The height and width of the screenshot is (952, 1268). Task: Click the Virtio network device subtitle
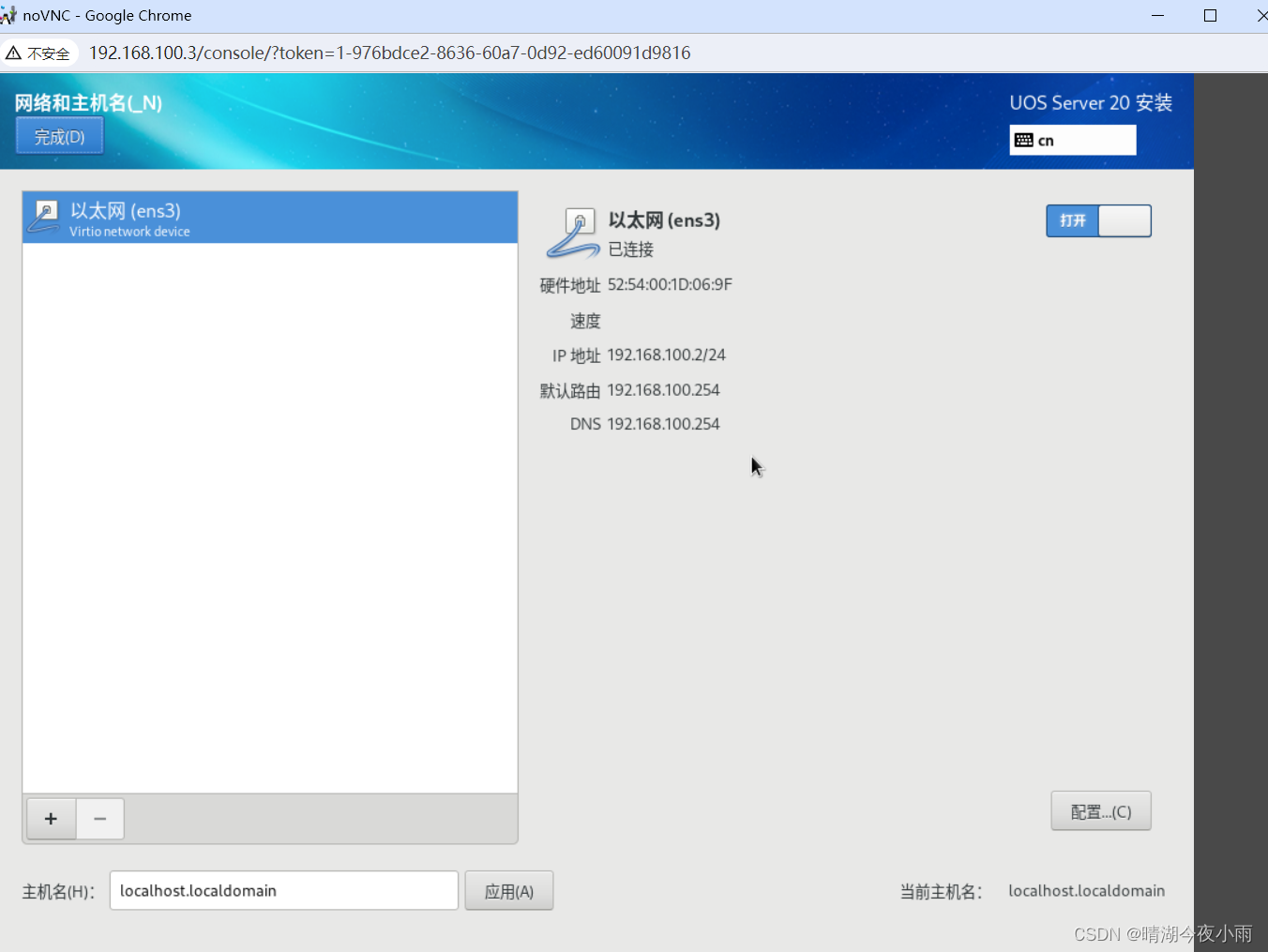[x=129, y=232]
